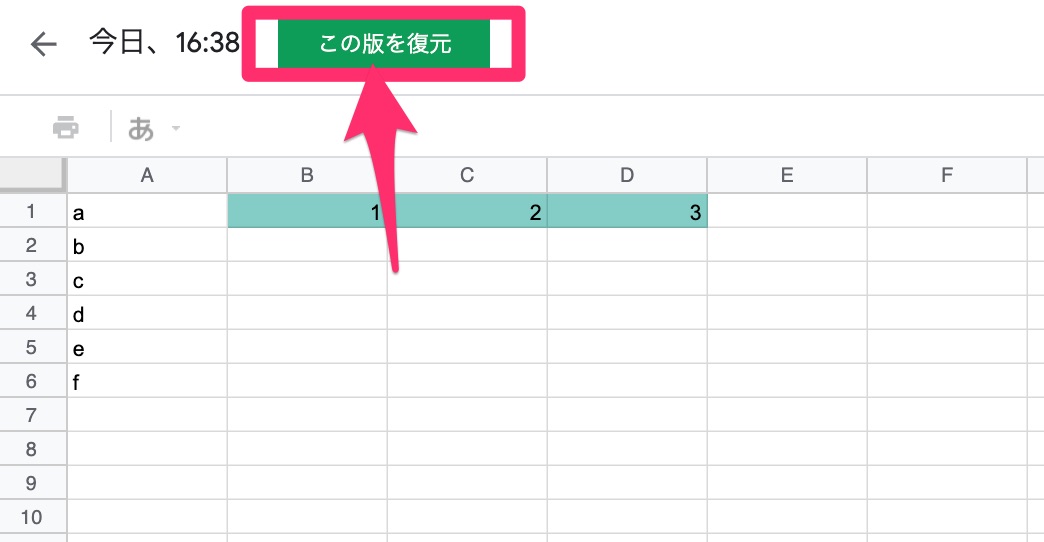Select row 10 header
This screenshot has width=1044, height=542.
[x=32, y=517]
